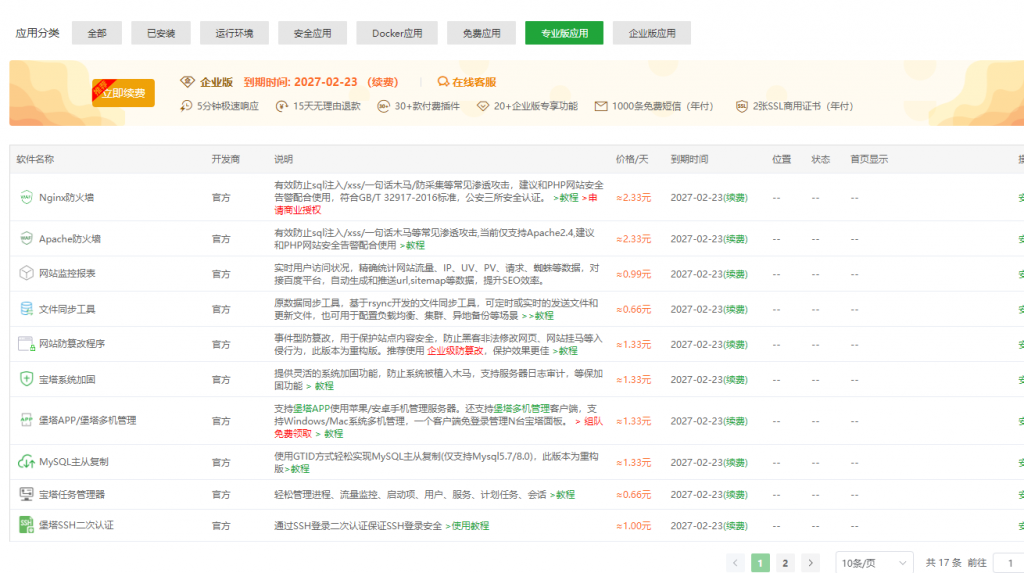Open the 免费应用 category tab
This screenshot has width=1024, height=573.
481,33
